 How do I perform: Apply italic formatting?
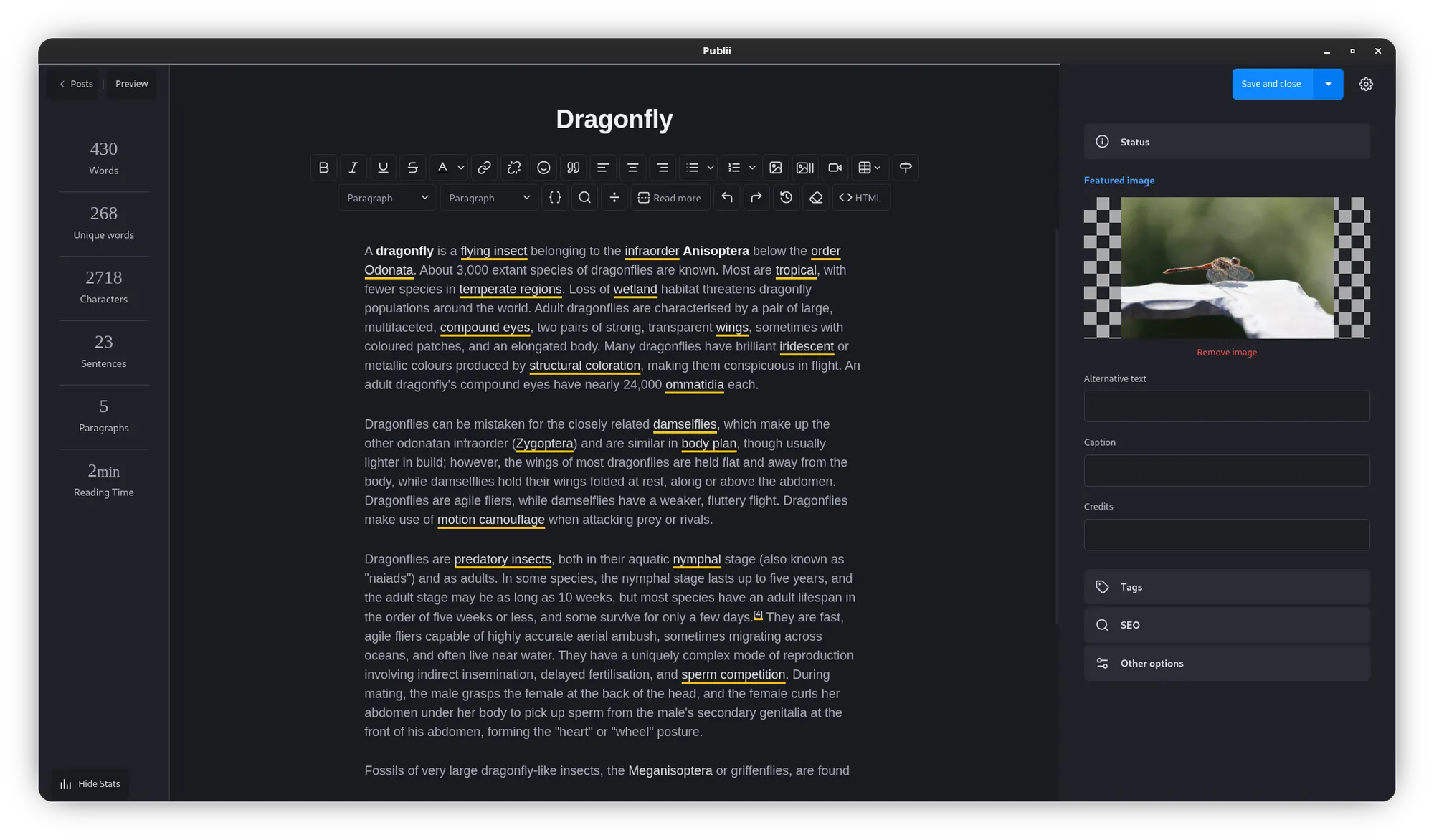point(353,168)
